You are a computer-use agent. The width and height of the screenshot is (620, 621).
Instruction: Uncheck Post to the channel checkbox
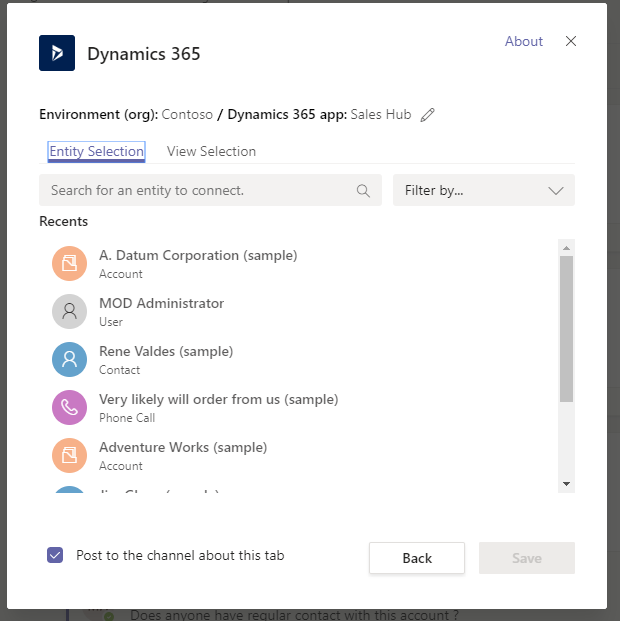coord(55,555)
